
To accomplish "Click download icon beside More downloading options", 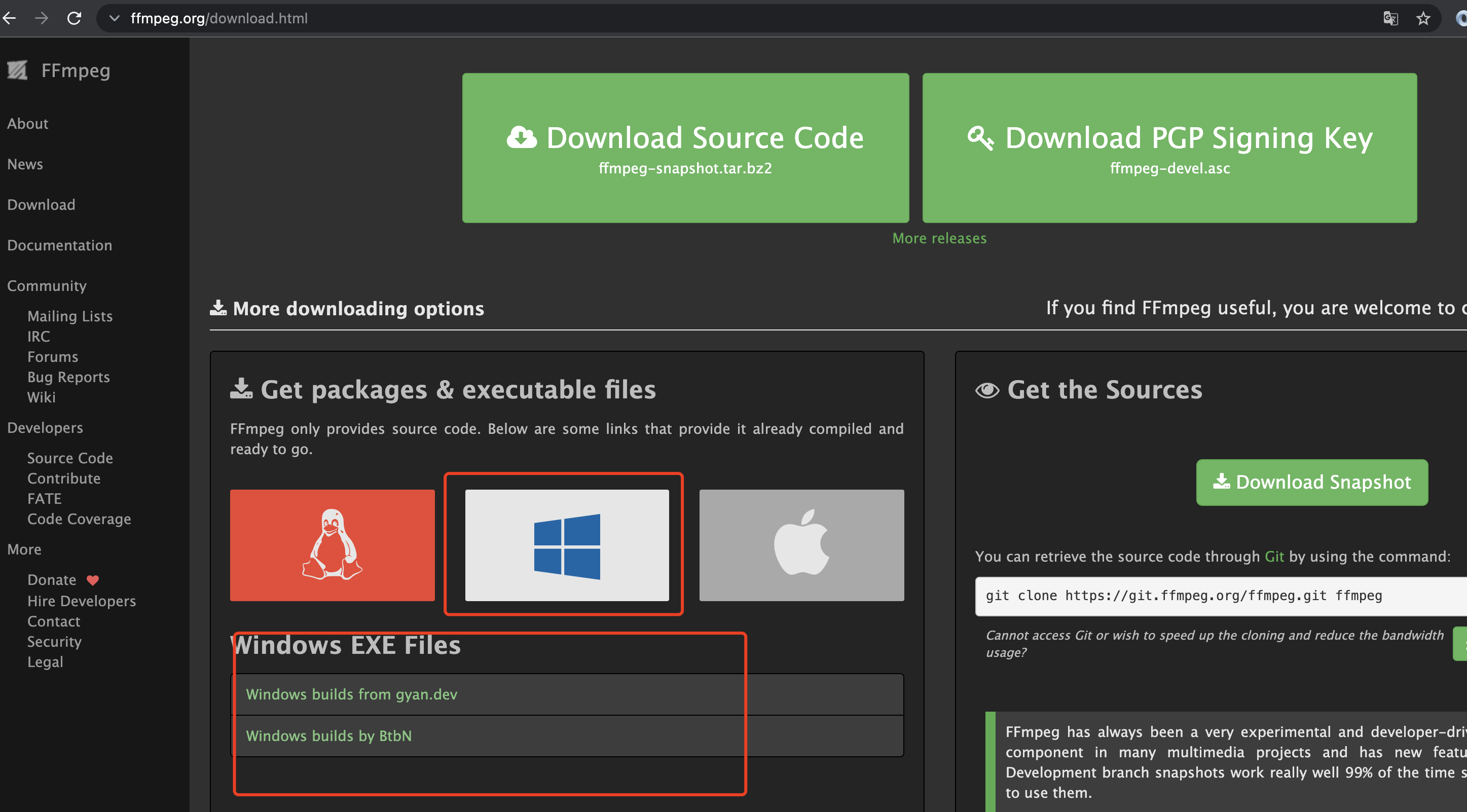I will [x=218, y=308].
